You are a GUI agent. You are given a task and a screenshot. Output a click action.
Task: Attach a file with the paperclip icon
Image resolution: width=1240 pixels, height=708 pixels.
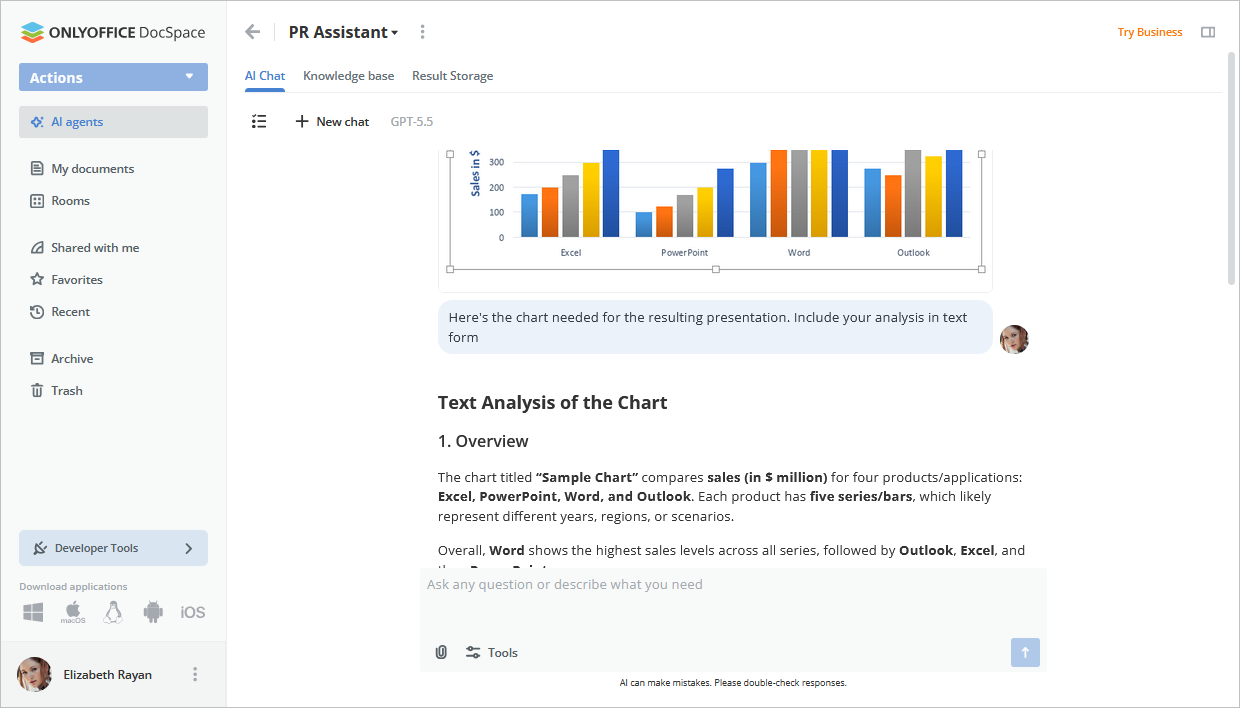(x=441, y=652)
